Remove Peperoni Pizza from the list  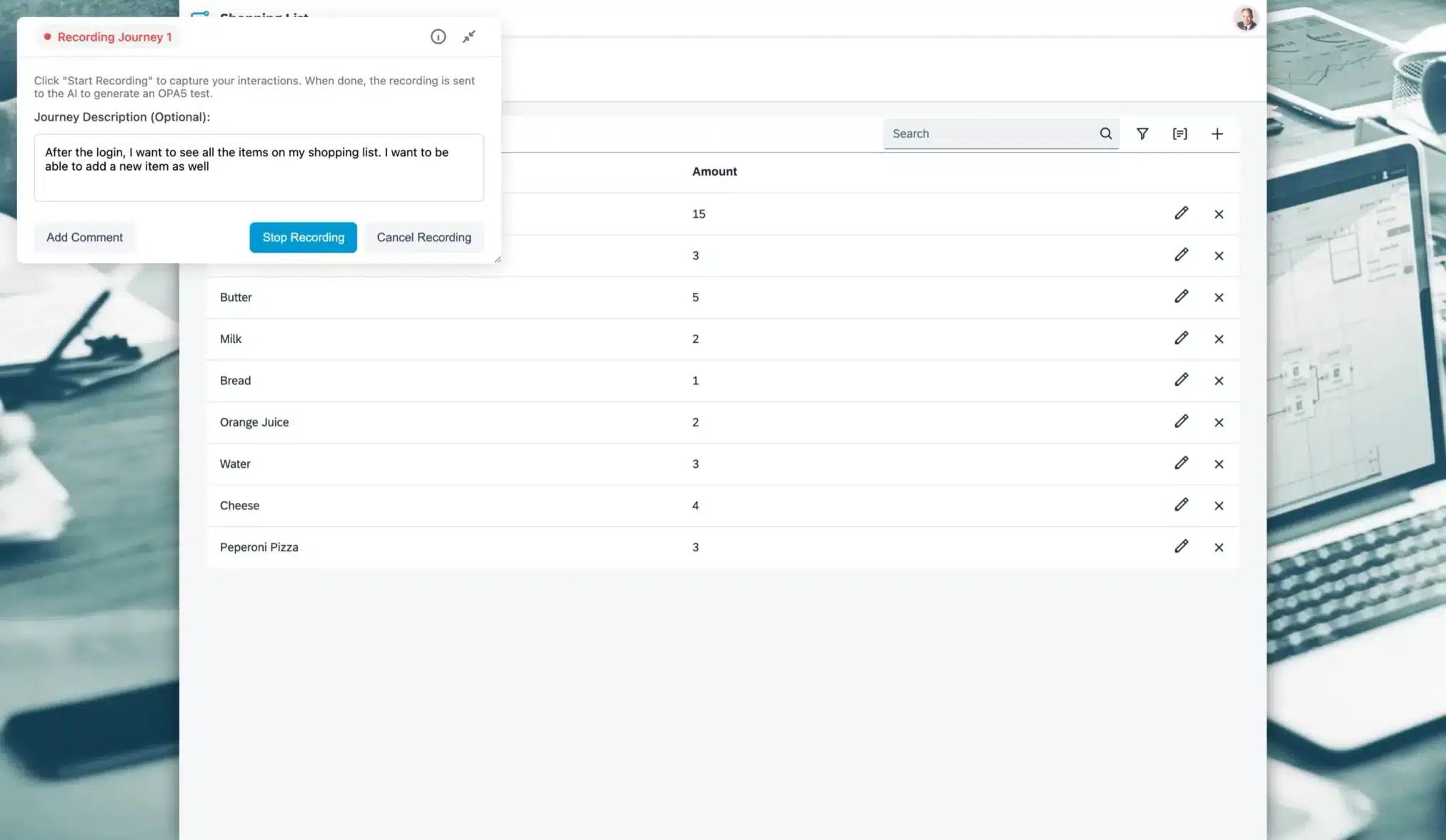(1219, 548)
